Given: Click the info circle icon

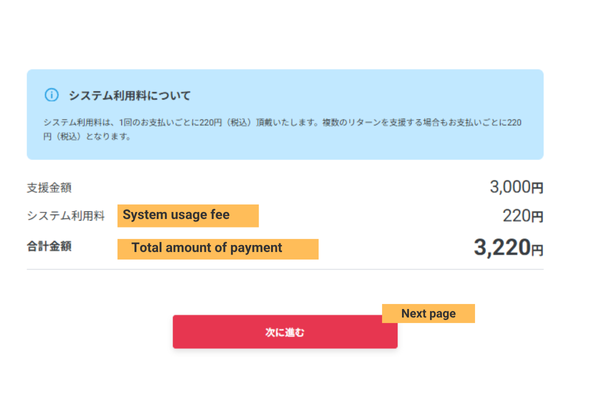Looking at the screenshot, I should (x=52, y=95).
